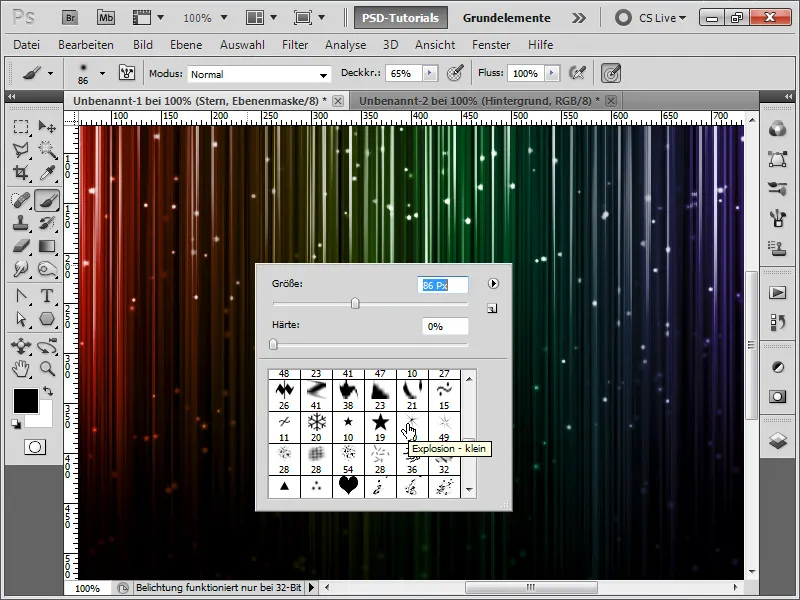Open the Datei menu
800x600 pixels.
point(27,45)
